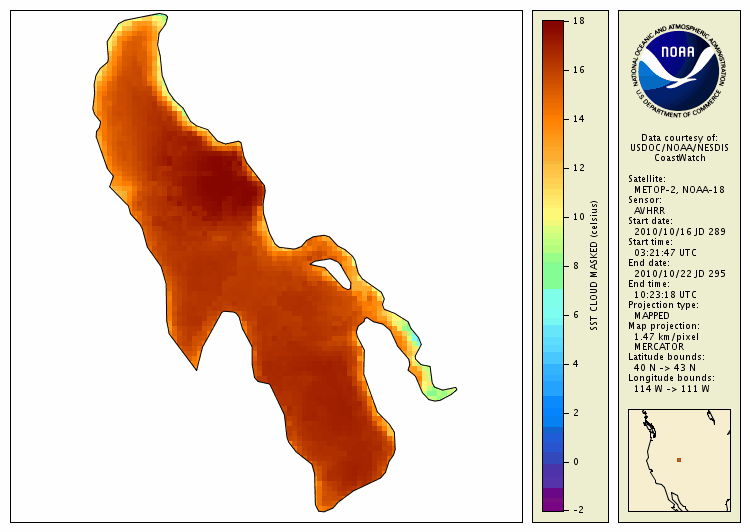Click the CoastWatch text

[x=679, y=158]
